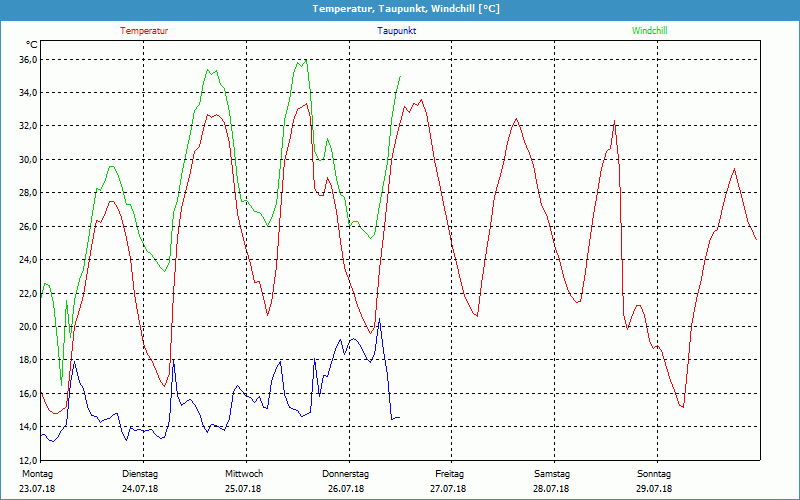Click the date 27.07.18
Image resolution: width=800 pixels, height=500 pixels.
click(448, 489)
